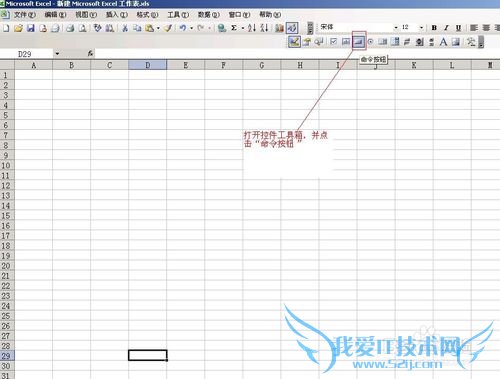Select column D header
The width and height of the screenshot is (500, 379).
(x=148, y=65)
